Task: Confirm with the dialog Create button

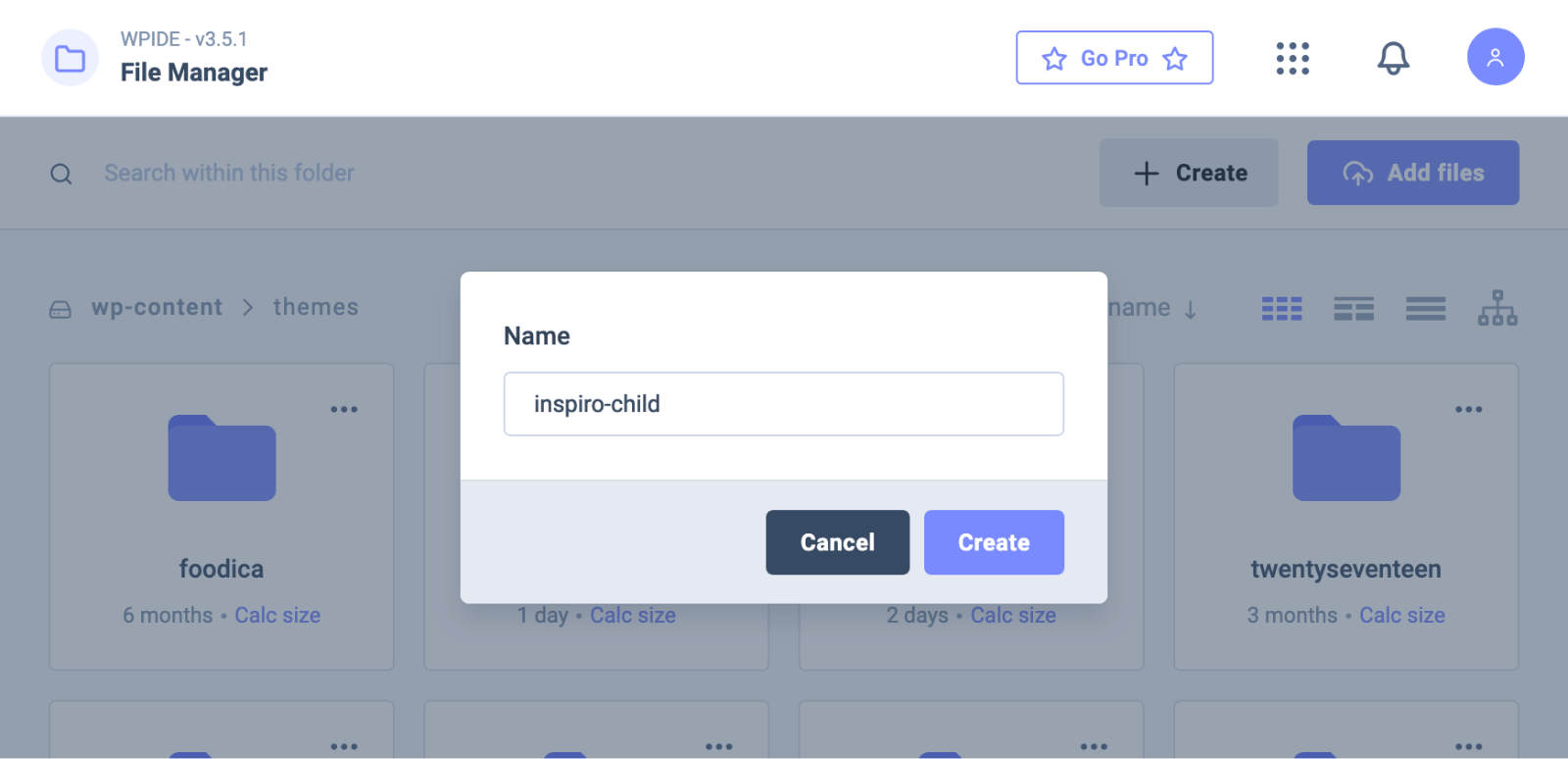Action: point(994,542)
